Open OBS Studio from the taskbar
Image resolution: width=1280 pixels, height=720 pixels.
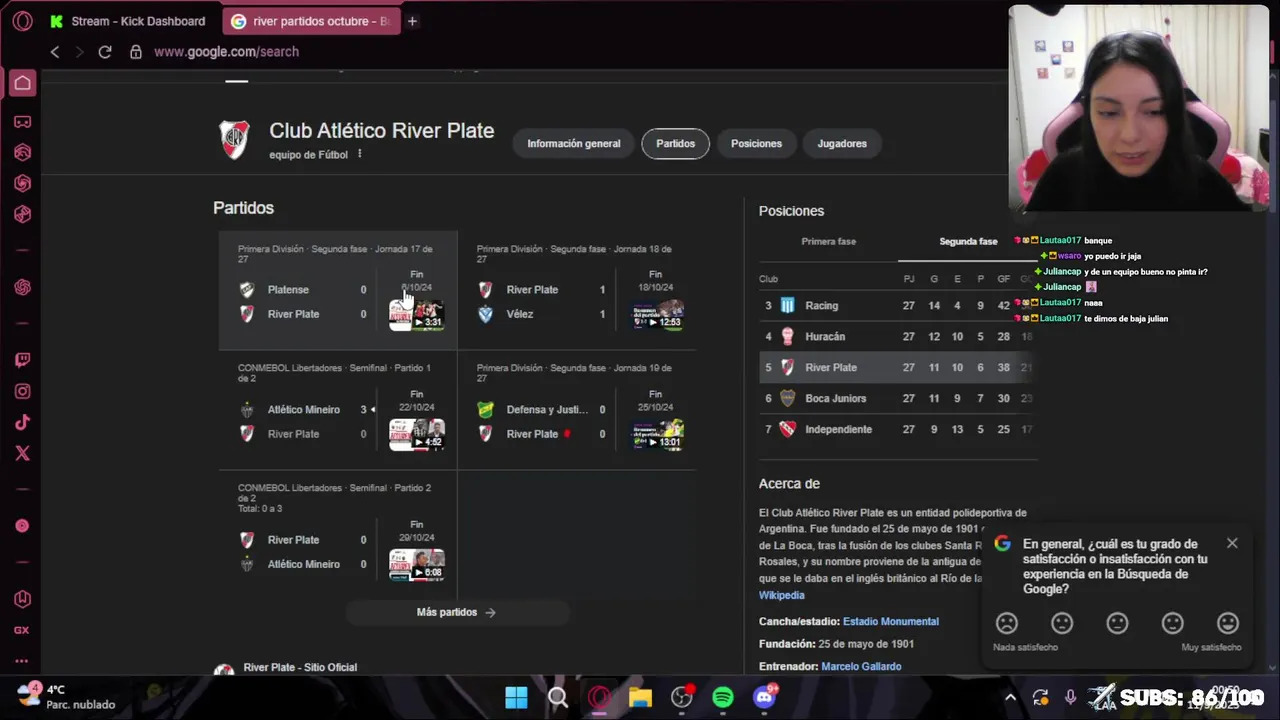[682, 697]
